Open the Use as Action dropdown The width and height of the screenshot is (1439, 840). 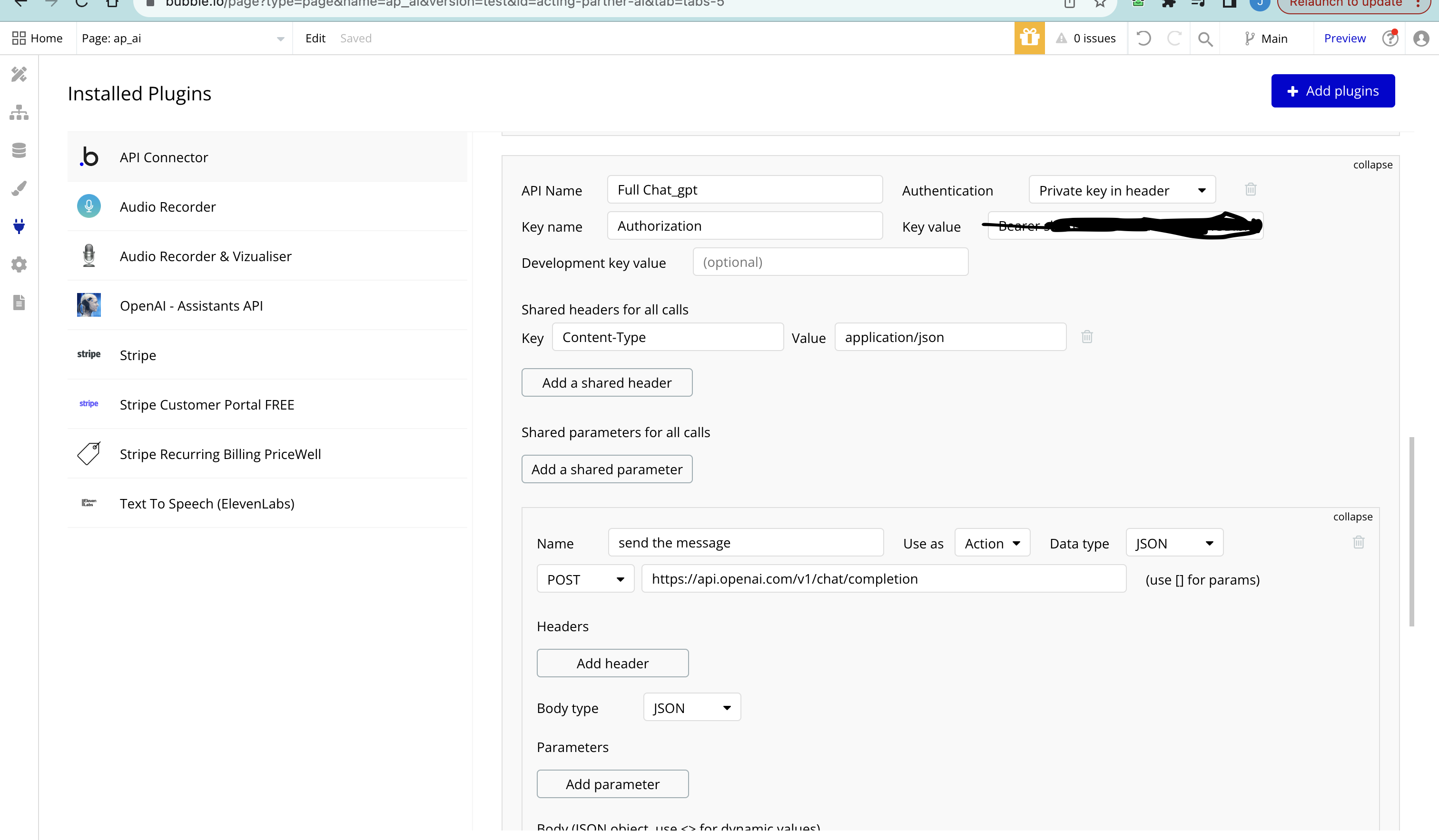[x=992, y=543]
